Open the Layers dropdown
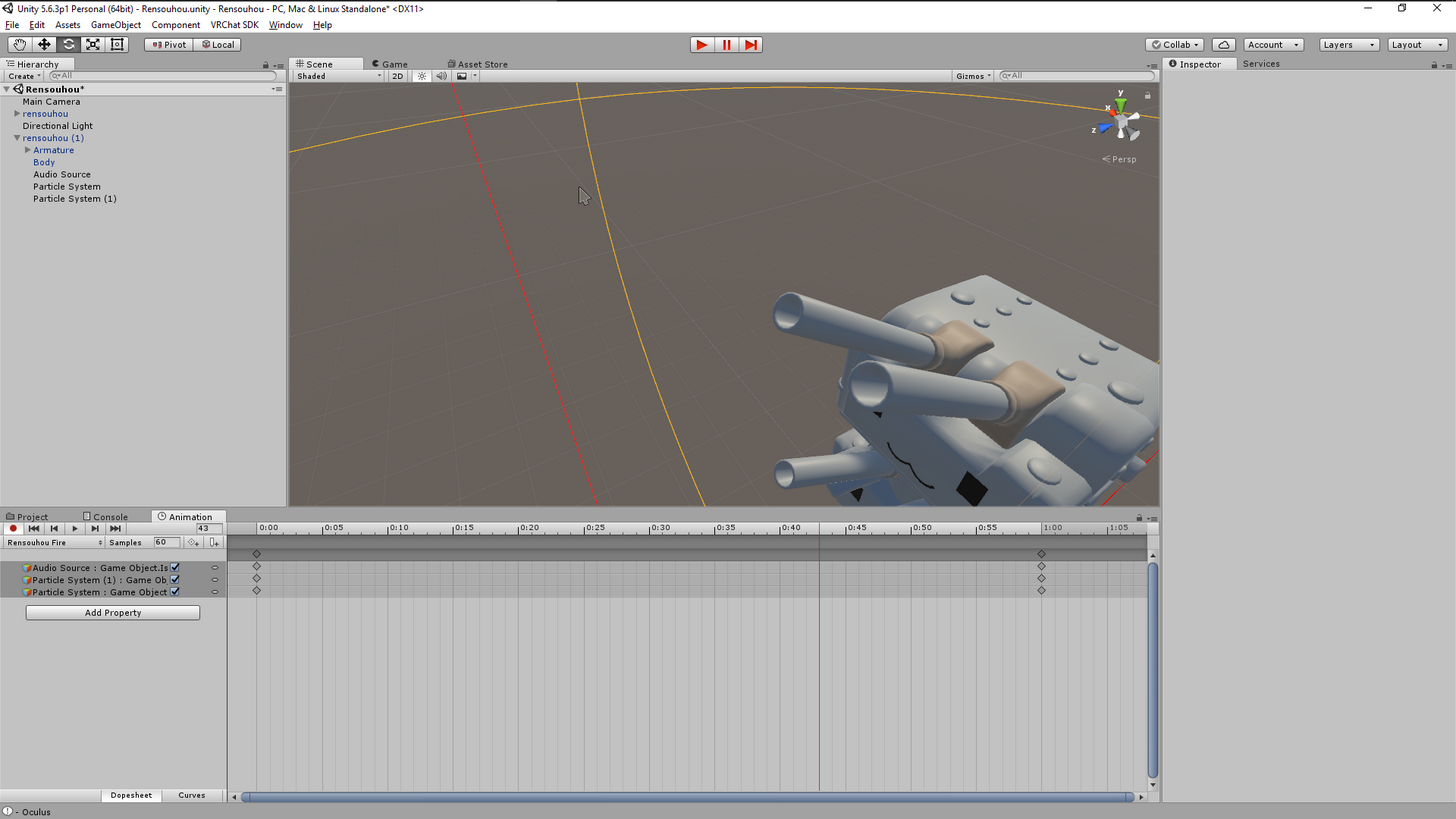Screen dimensions: 1456x819 pos(1349,44)
